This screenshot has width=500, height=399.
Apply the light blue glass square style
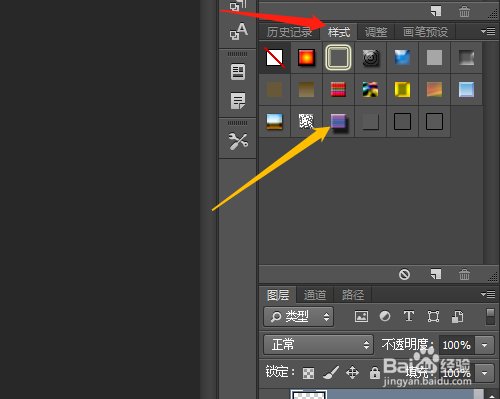[x=466, y=90]
